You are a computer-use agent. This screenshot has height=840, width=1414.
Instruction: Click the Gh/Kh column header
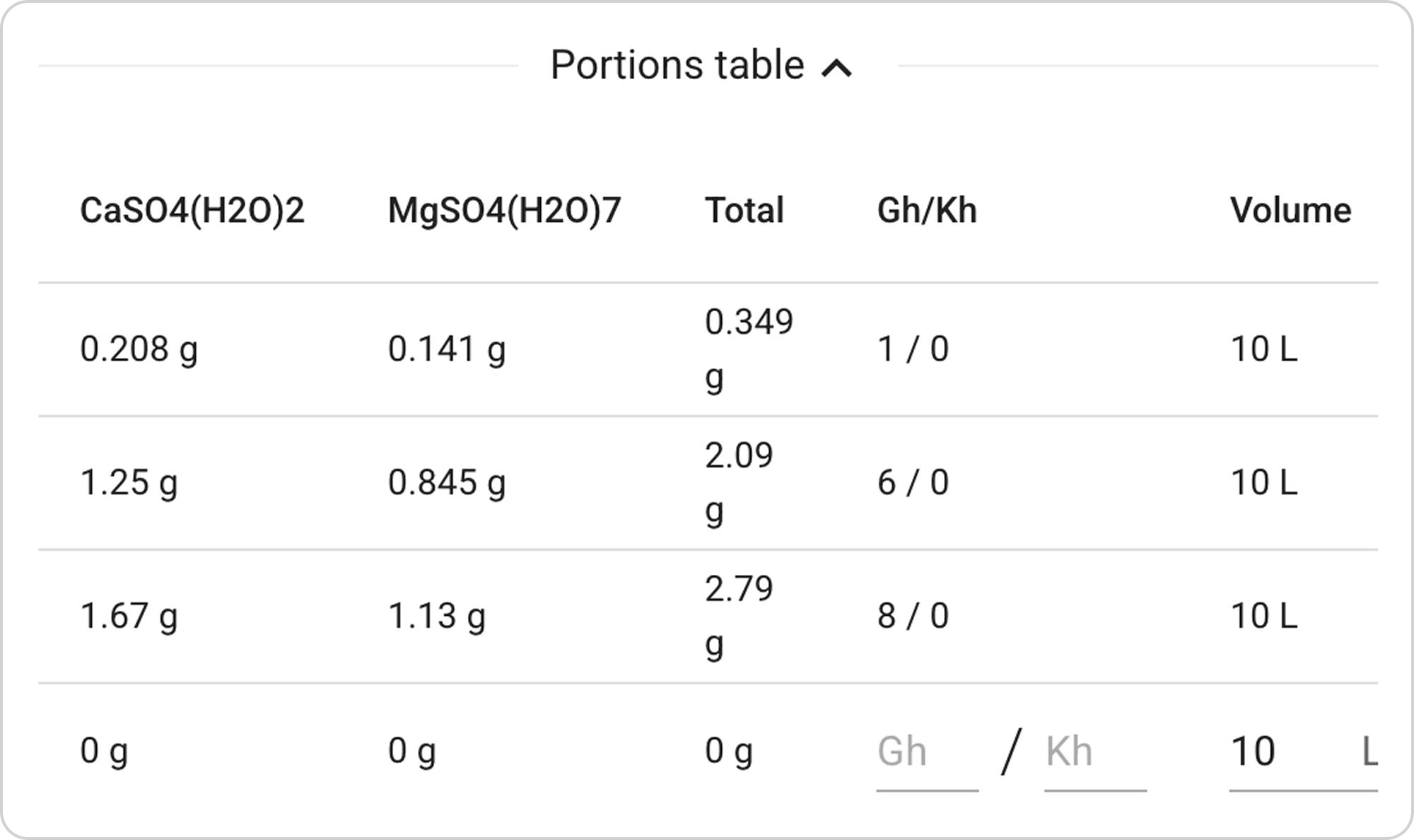coord(927,210)
